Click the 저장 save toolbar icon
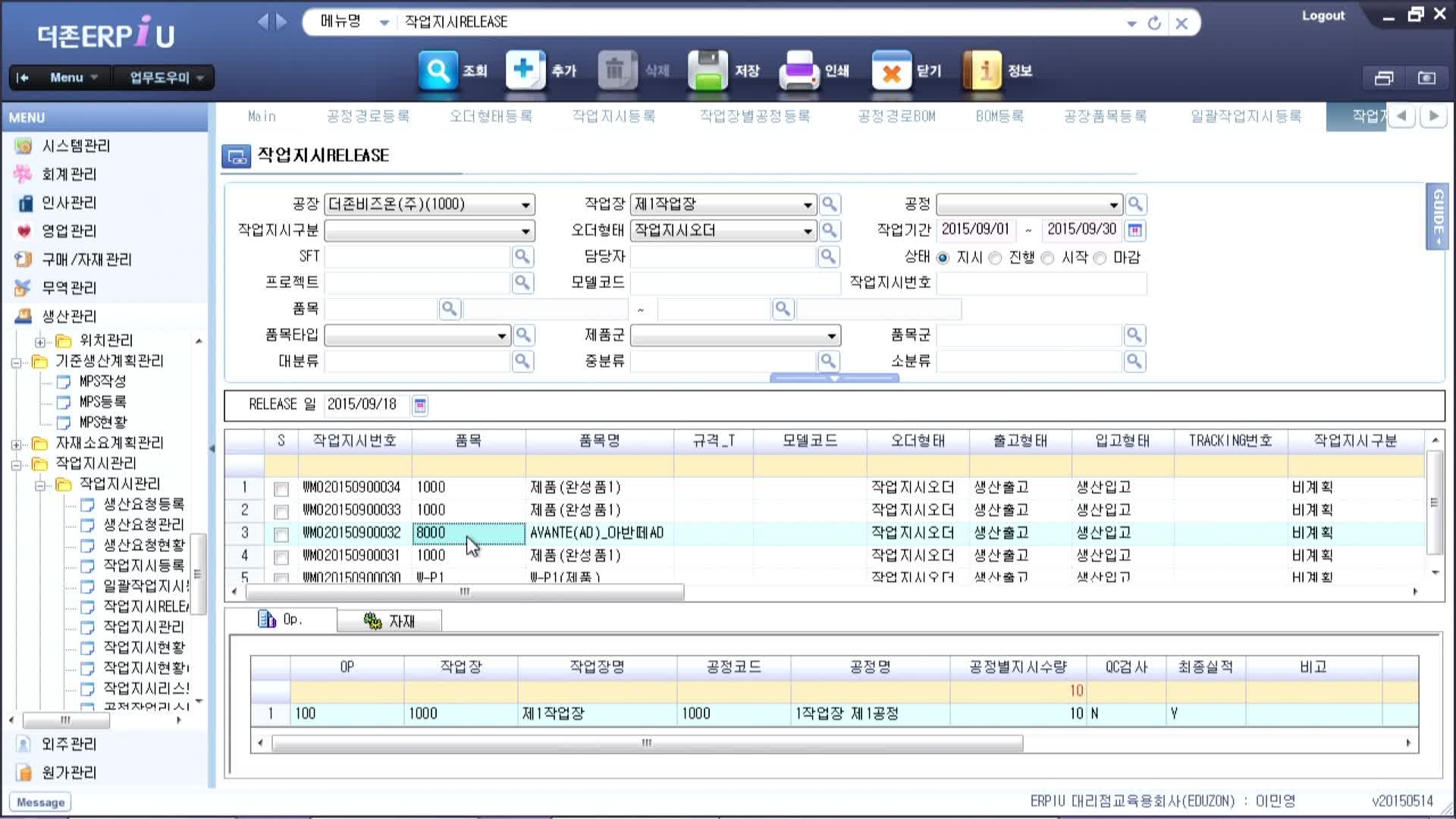 [x=708, y=71]
